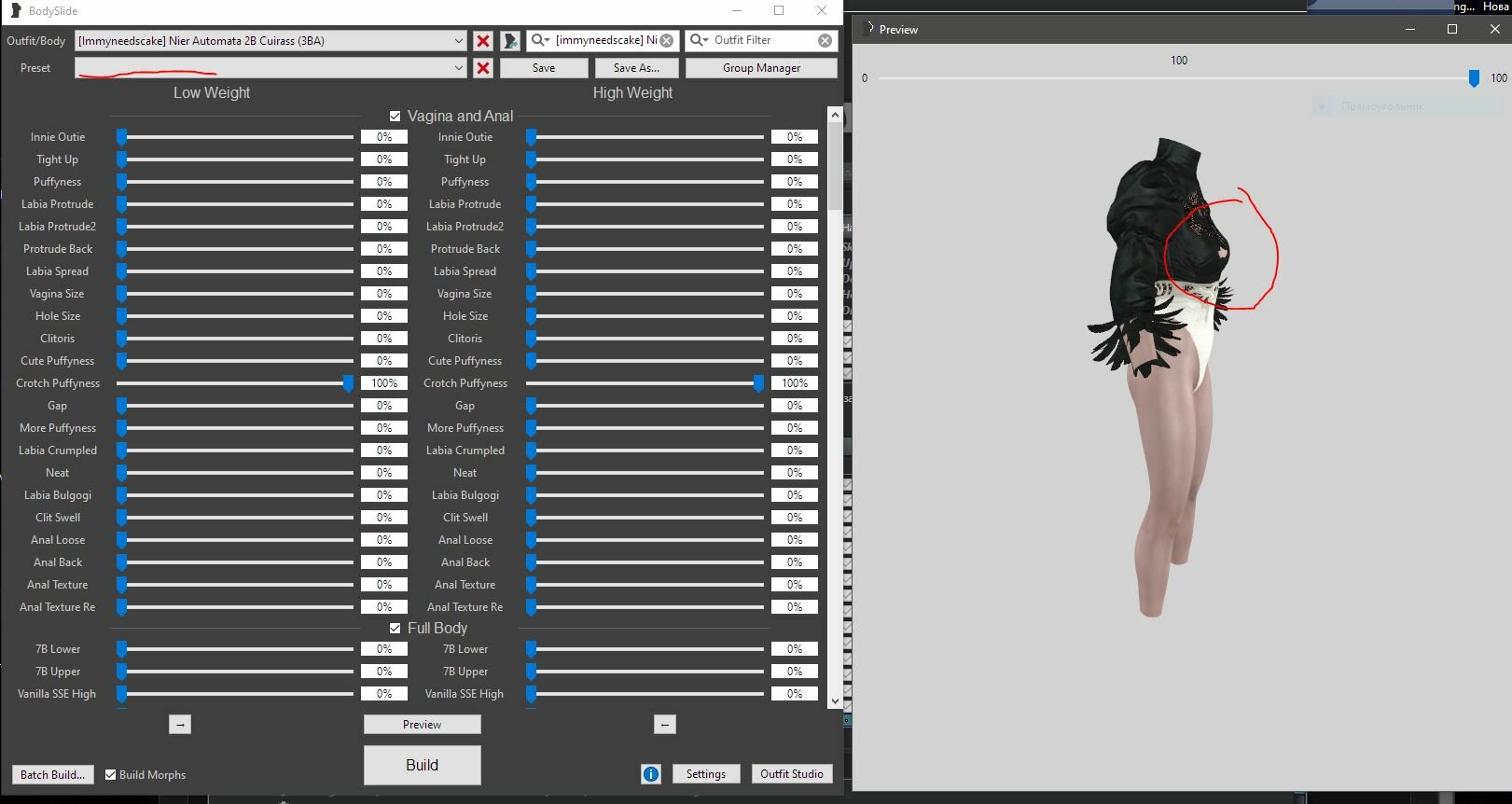Click the red X beside Preset dropdown
The width and height of the screenshot is (1512, 804).
click(x=483, y=68)
